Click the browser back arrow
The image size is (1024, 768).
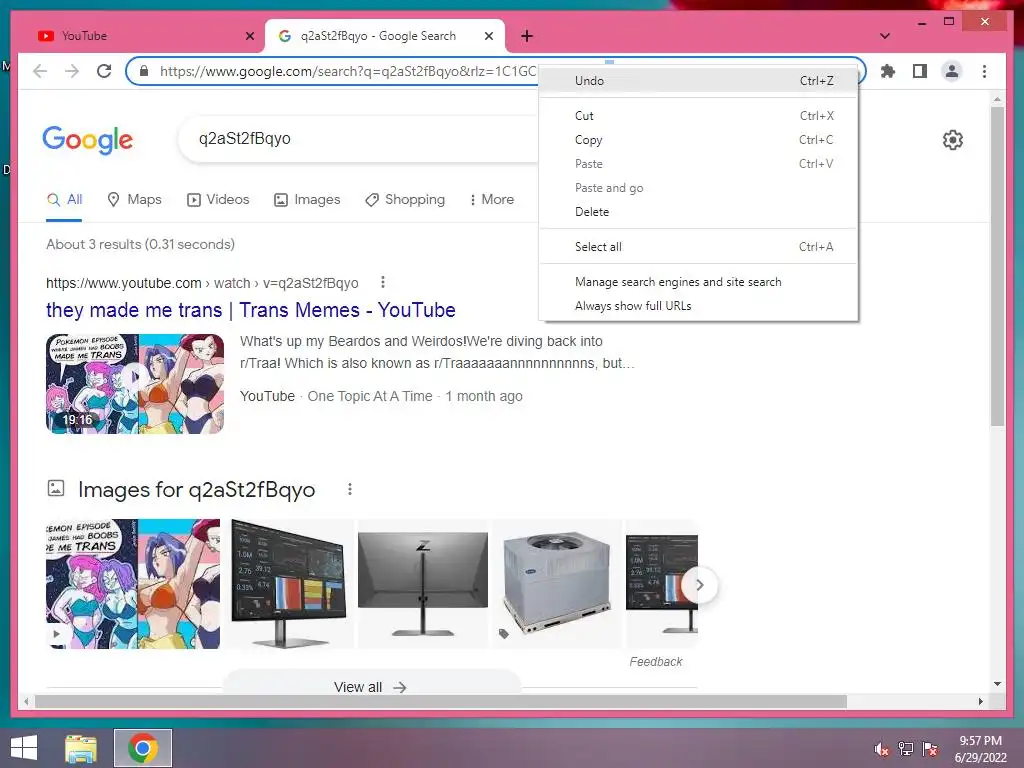[40, 71]
